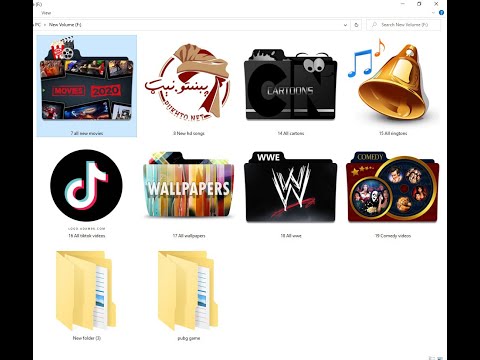Click the blue Help question mark icon
The width and height of the screenshot is (480, 360).
(x=441, y=13)
